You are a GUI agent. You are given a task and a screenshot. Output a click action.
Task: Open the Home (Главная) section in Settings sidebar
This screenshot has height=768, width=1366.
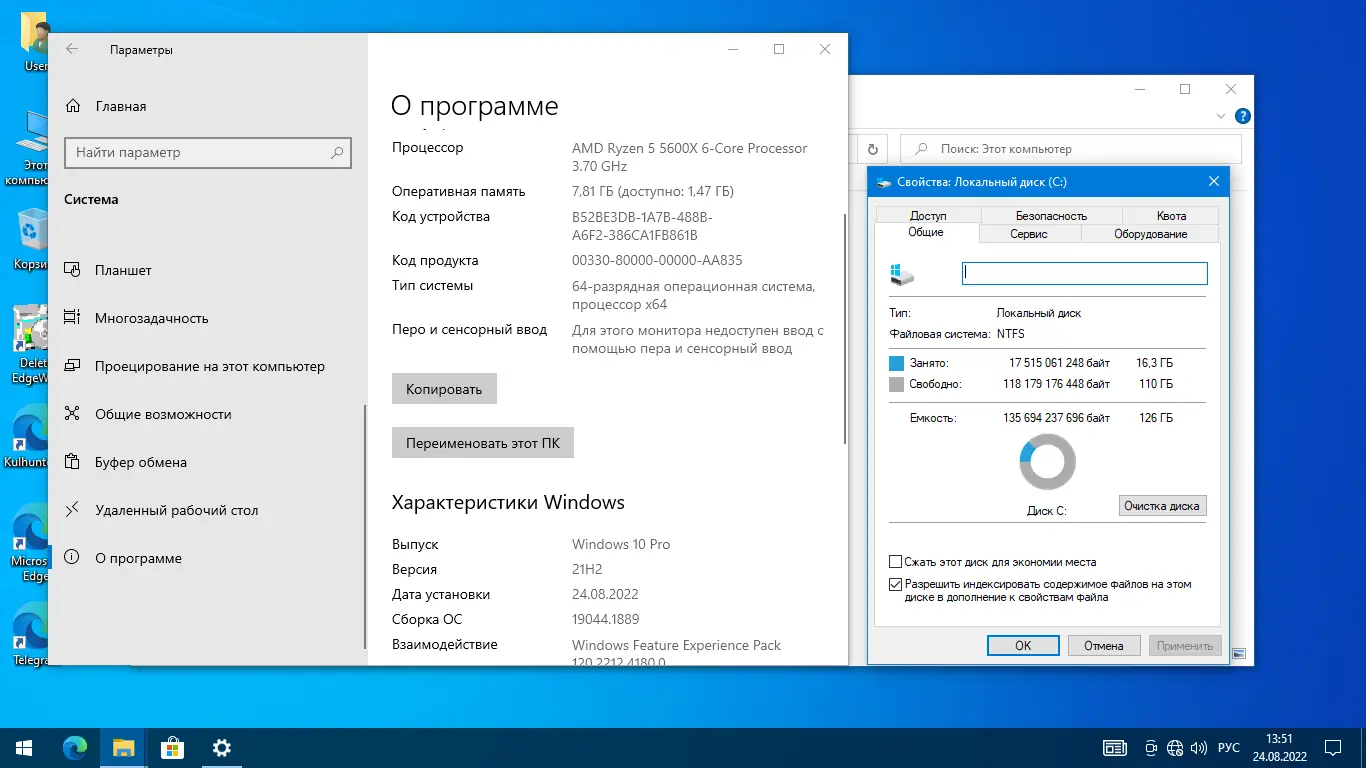120,106
